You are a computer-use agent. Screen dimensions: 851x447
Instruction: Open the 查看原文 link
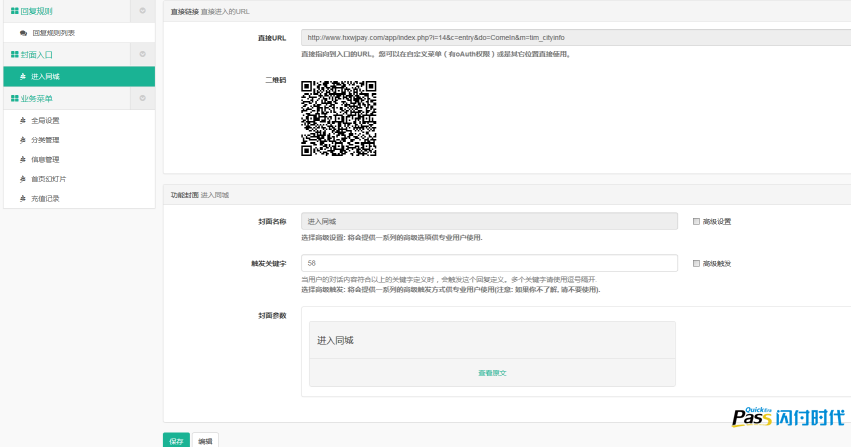pos(492,373)
